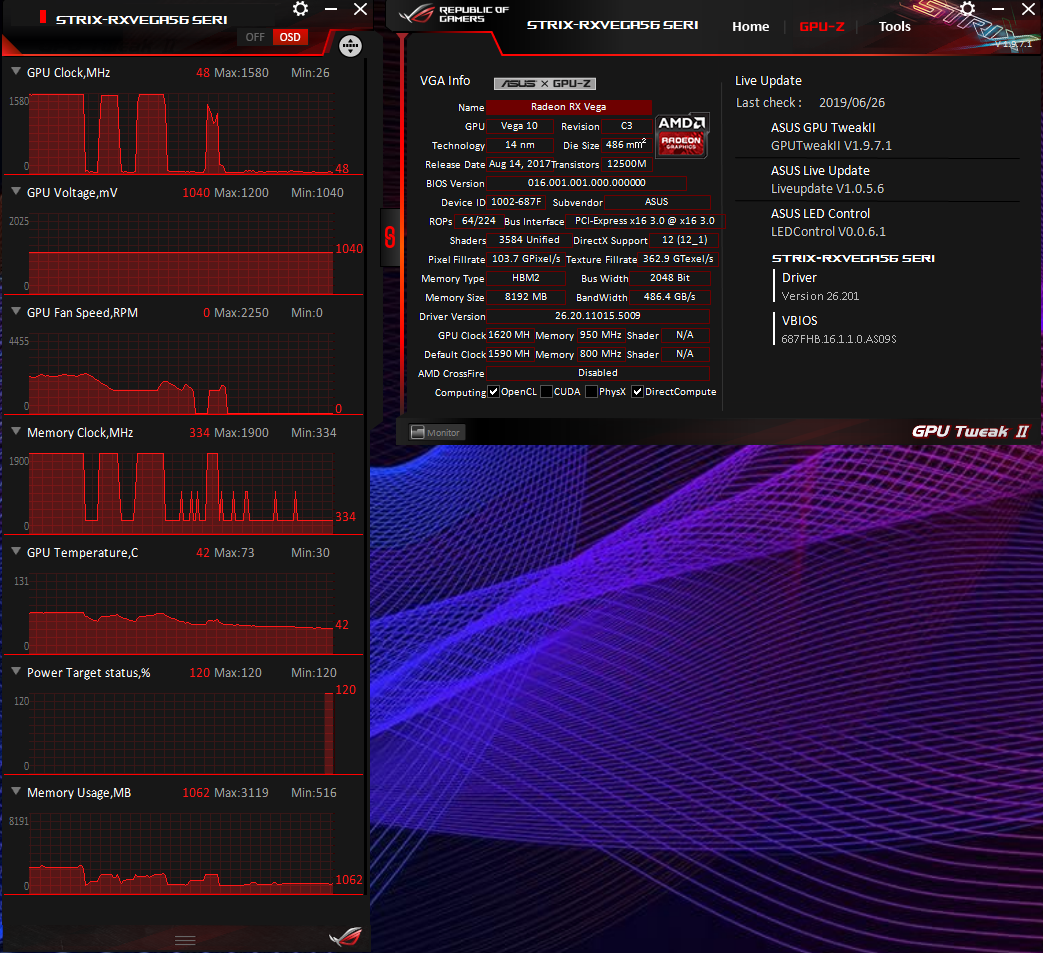Click the Monitor button
Viewport: 1043px width, 953px height.
coord(436,432)
